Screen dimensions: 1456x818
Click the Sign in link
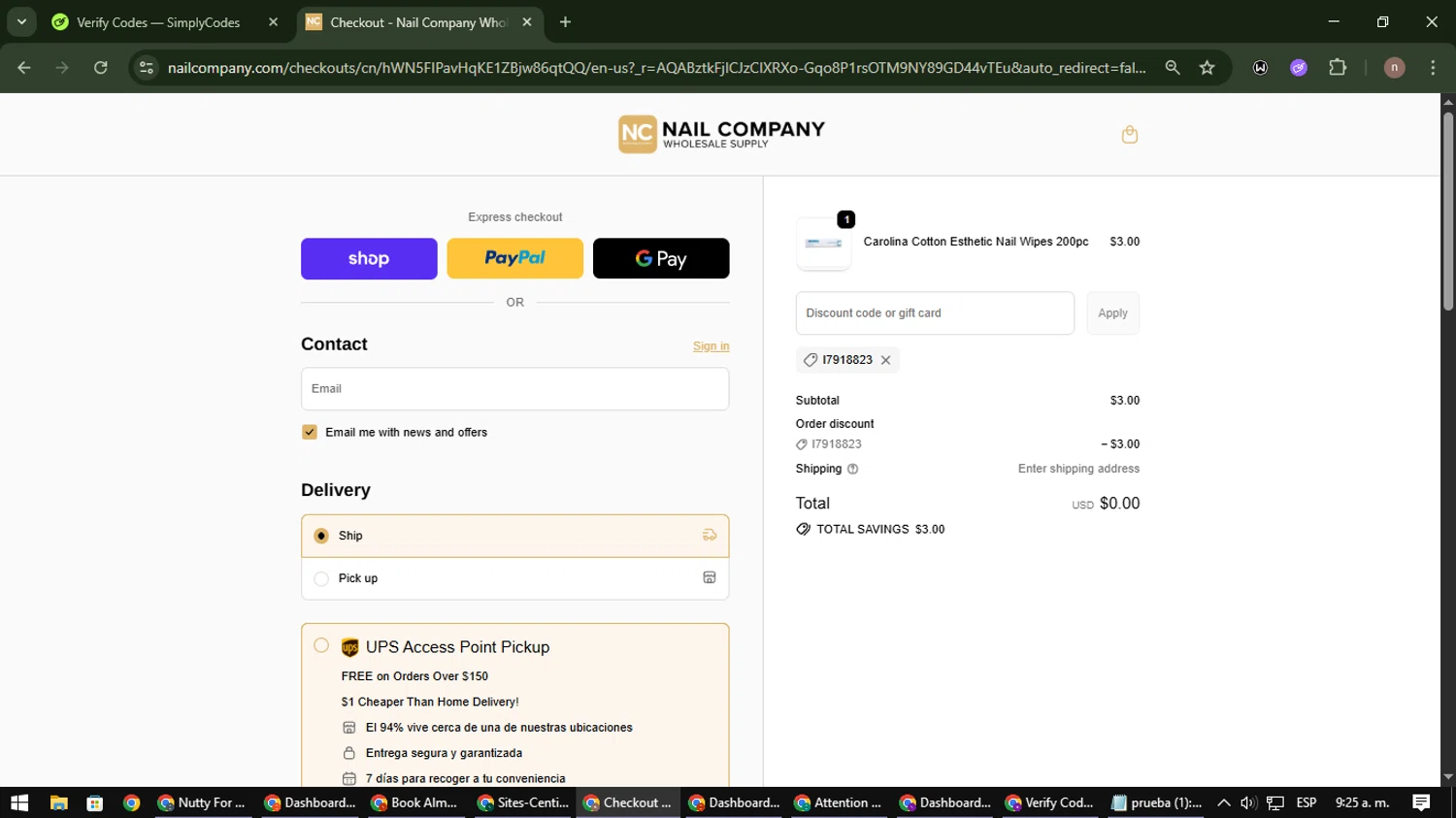(x=711, y=346)
